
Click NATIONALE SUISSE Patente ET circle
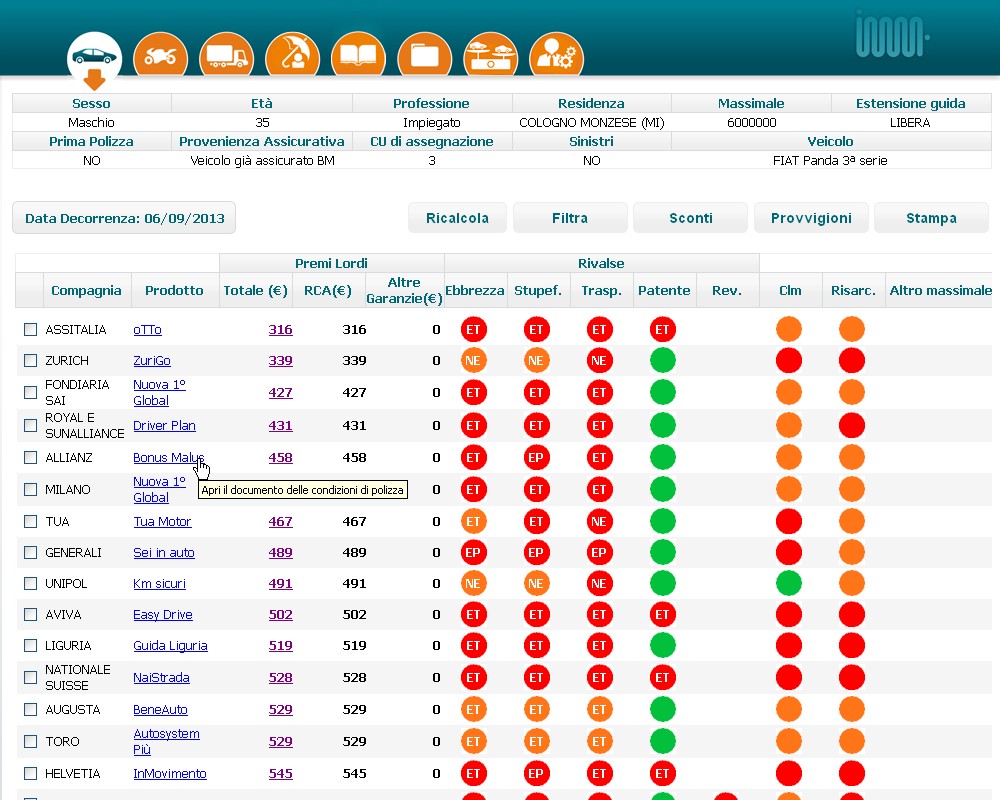click(x=663, y=678)
